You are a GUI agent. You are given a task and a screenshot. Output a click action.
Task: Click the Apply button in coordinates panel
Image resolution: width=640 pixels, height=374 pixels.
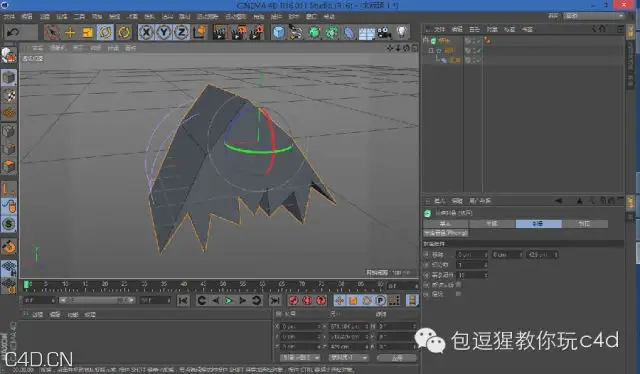click(397, 358)
